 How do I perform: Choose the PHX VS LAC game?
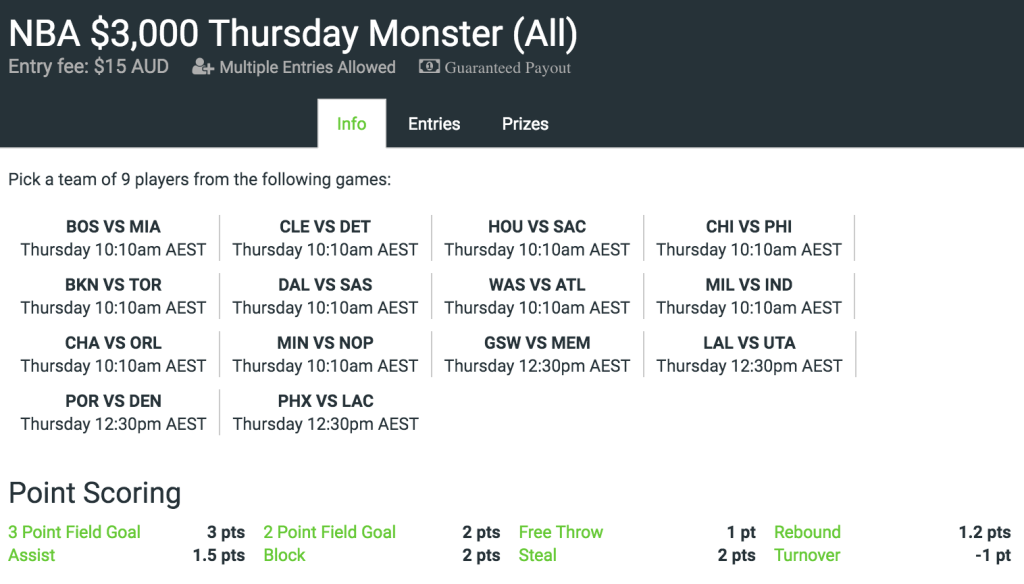325,412
